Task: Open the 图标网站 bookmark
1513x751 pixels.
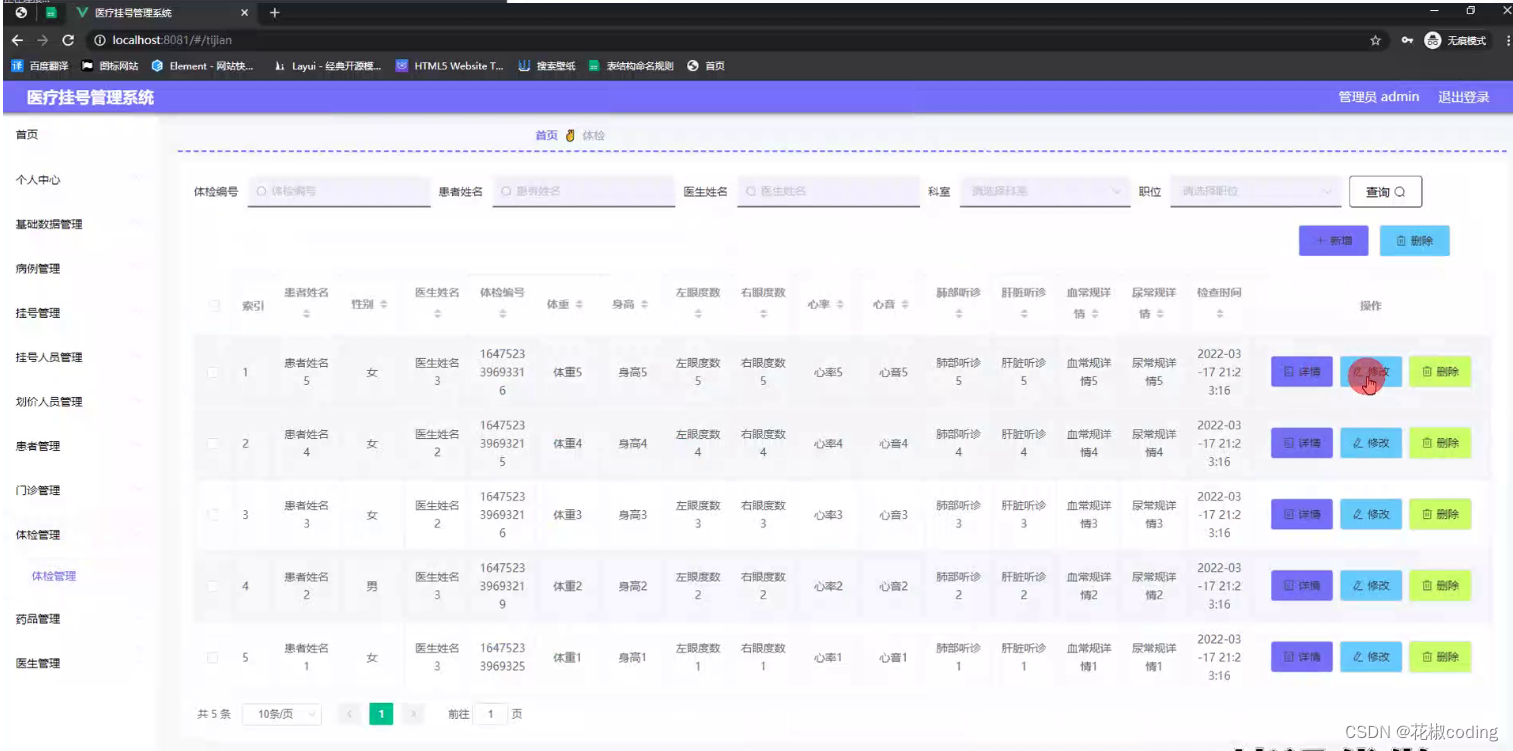Action: click(x=110, y=66)
